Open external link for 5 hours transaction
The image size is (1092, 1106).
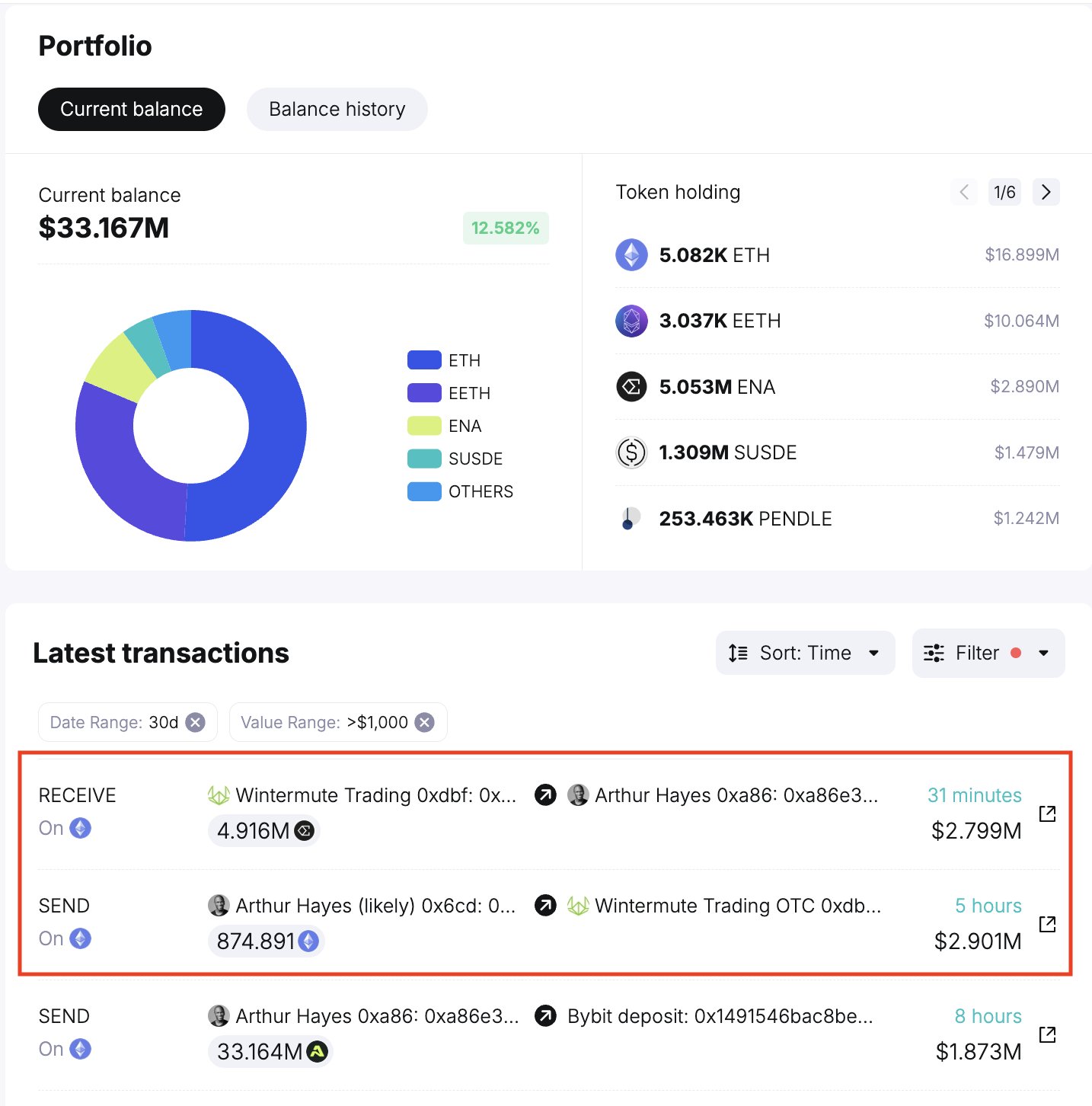[1047, 924]
